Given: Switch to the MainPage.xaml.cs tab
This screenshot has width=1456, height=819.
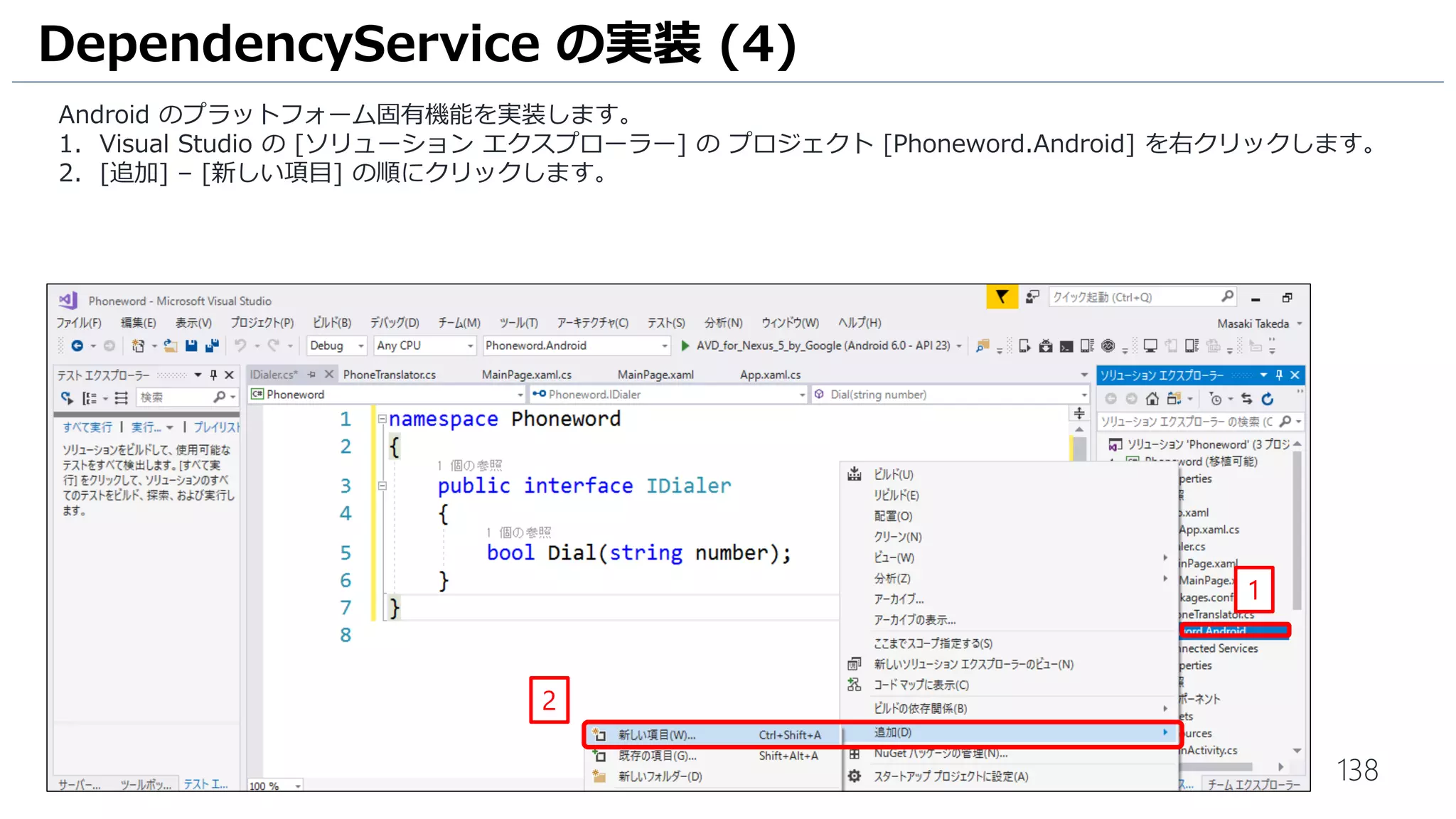Looking at the screenshot, I should (x=527, y=375).
